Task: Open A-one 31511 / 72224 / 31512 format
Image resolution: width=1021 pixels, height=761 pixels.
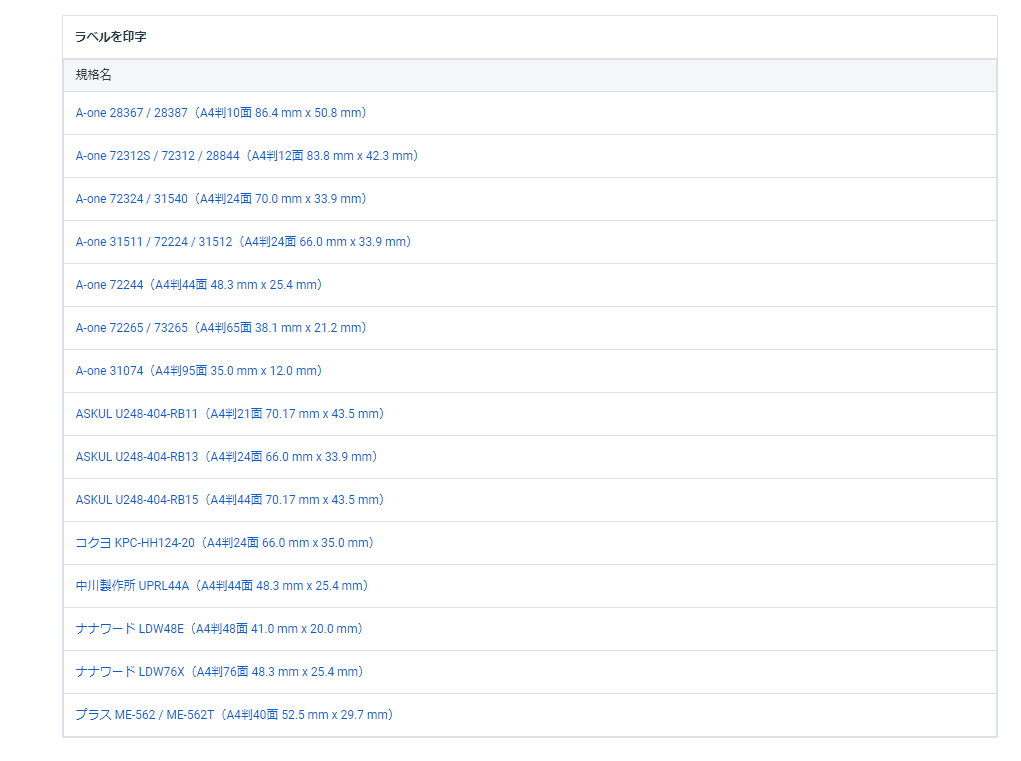Action: click(244, 242)
